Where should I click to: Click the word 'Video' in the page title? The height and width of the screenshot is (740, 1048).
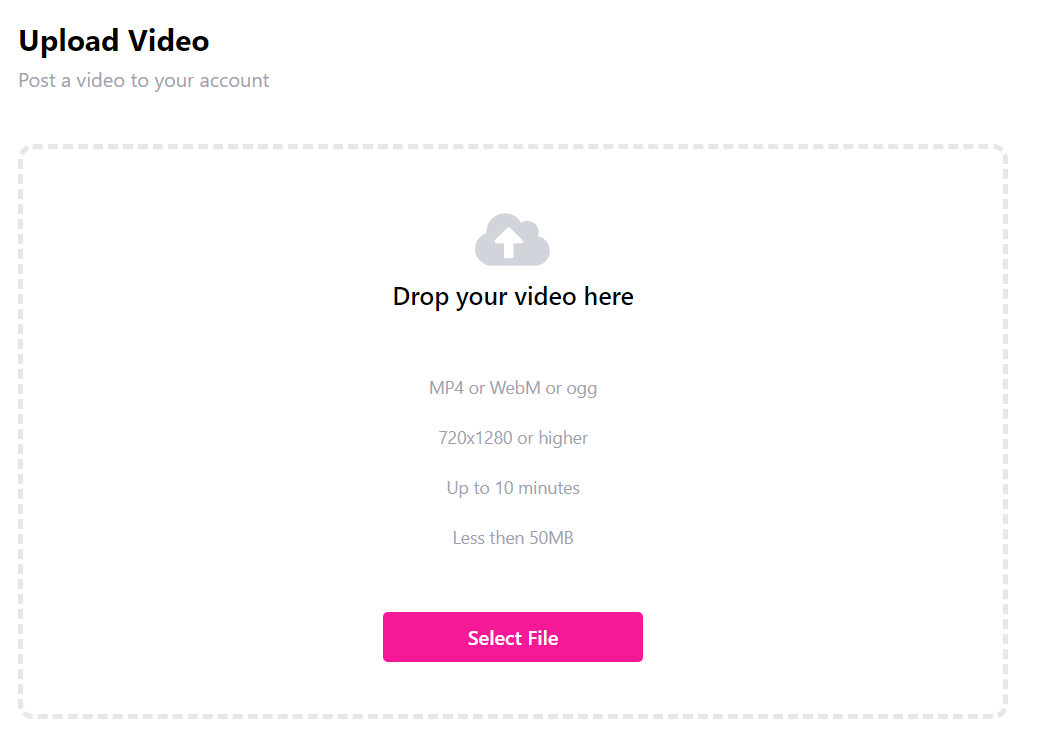tap(168, 41)
